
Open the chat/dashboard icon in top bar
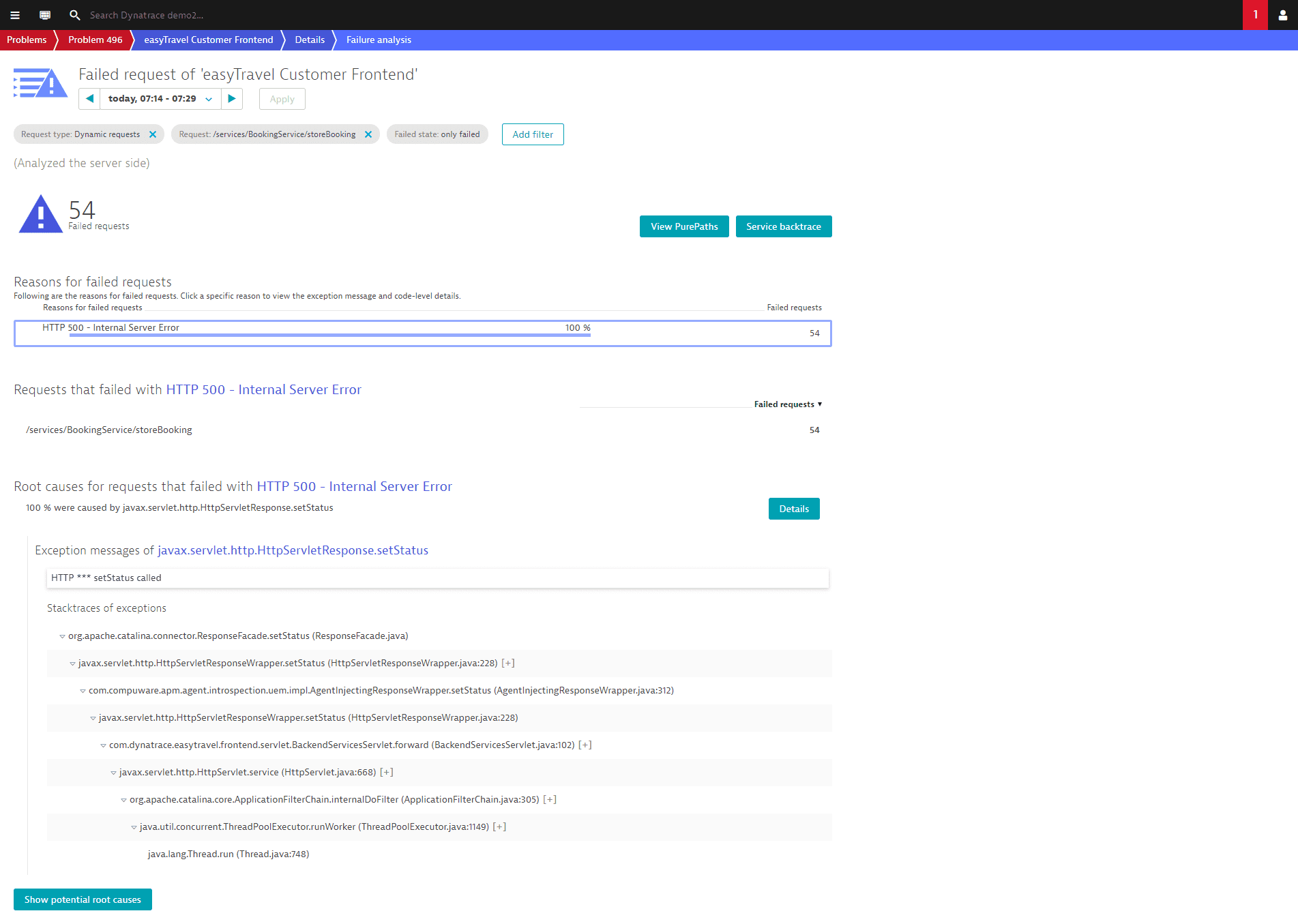coord(45,15)
